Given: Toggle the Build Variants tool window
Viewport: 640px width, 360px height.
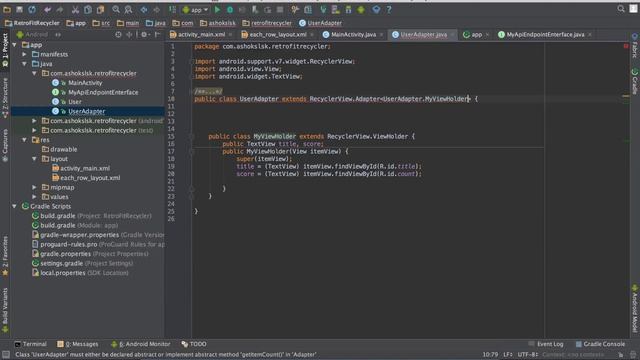Looking at the screenshot, I should point(5,310).
